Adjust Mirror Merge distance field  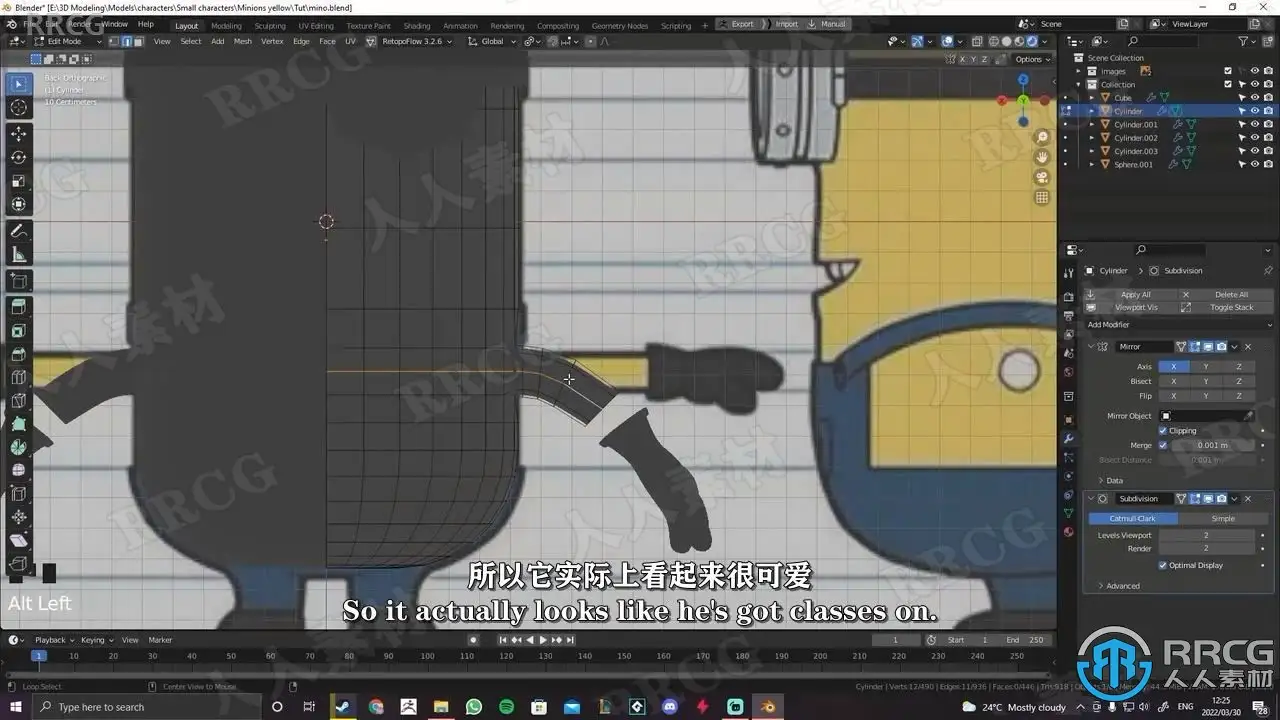pyautogui.click(x=1213, y=445)
